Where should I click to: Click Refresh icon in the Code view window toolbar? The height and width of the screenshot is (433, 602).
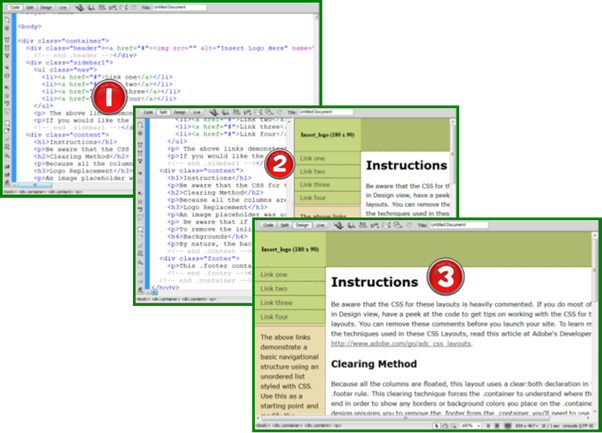click(134, 7)
